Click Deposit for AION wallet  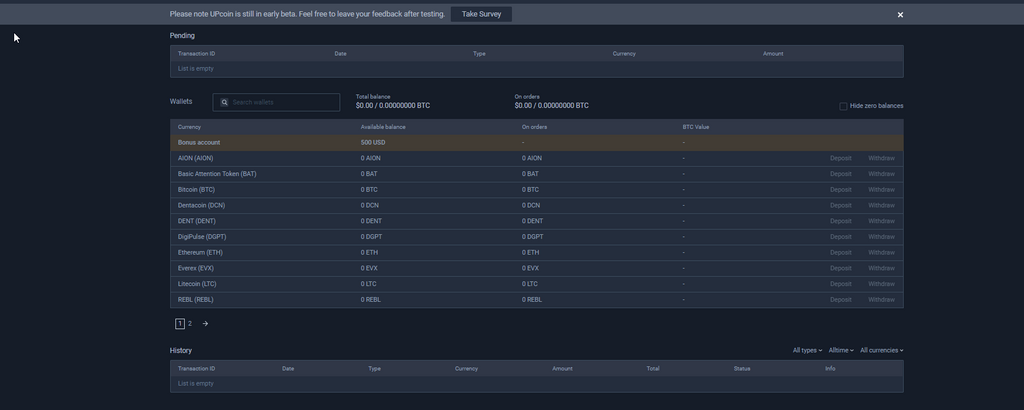tap(840, 158)
